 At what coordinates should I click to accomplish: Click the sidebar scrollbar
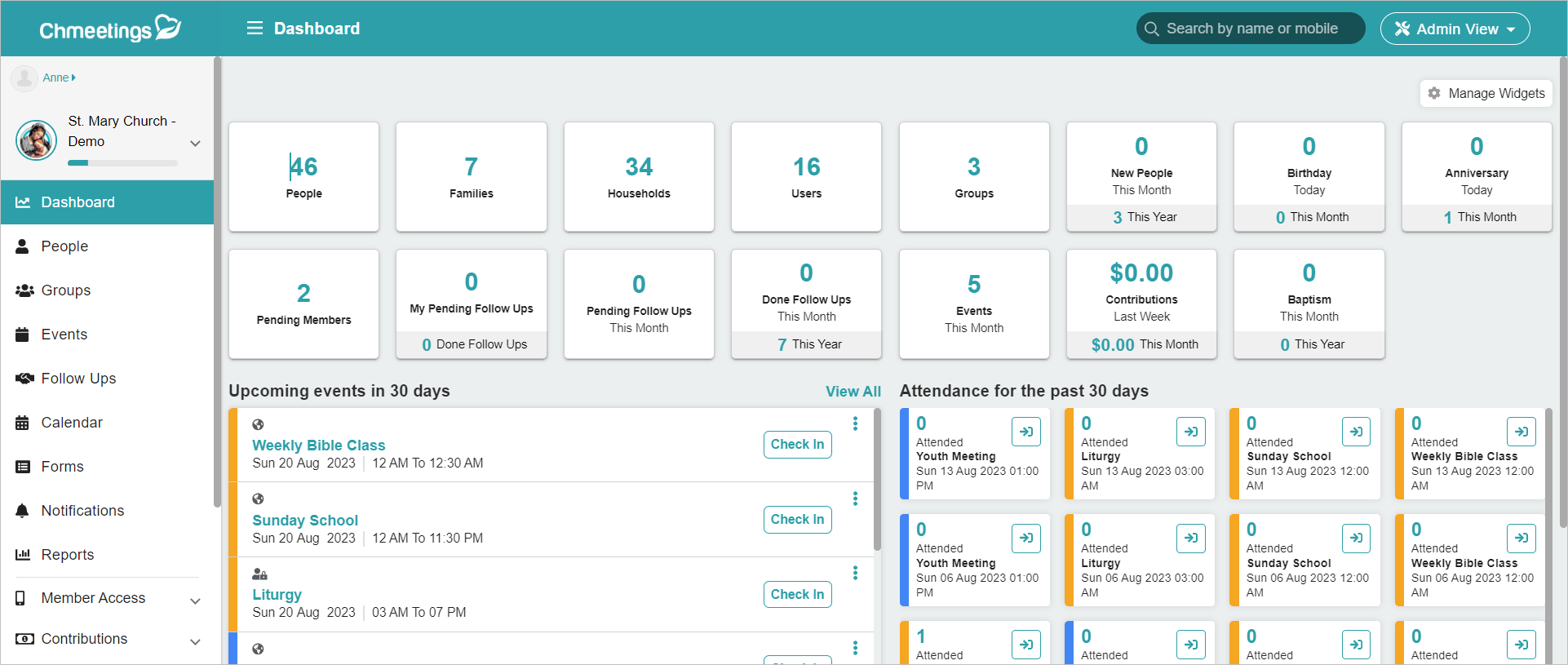217,282
